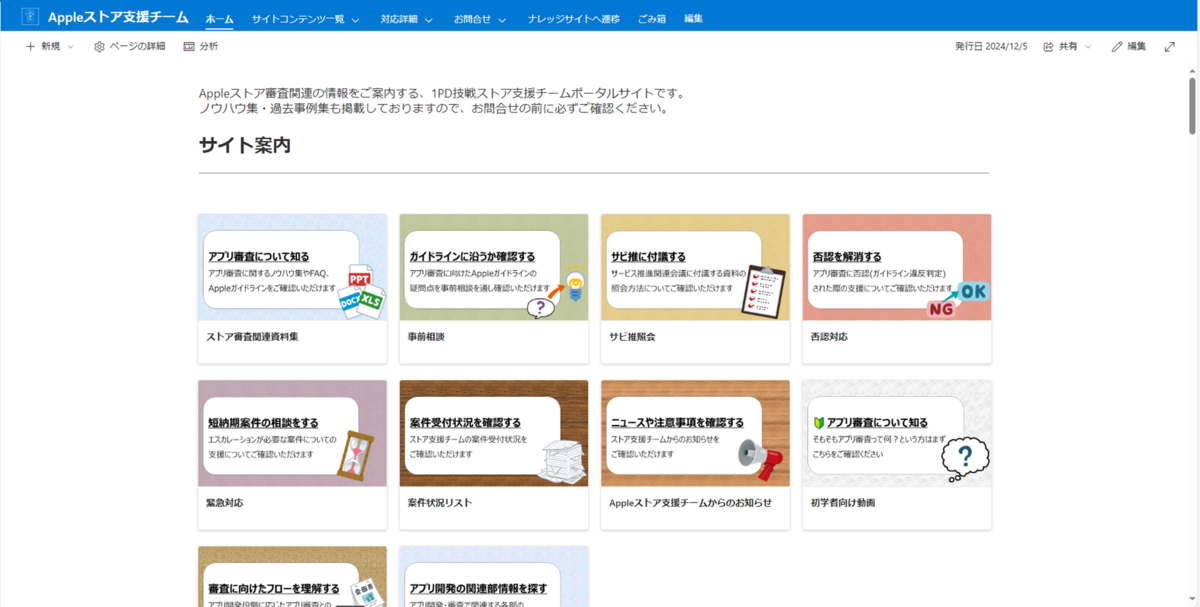This screenshot has width=1200, height=607.
Task: Open the お問合せ menu
Action: [x=472, y=19]
